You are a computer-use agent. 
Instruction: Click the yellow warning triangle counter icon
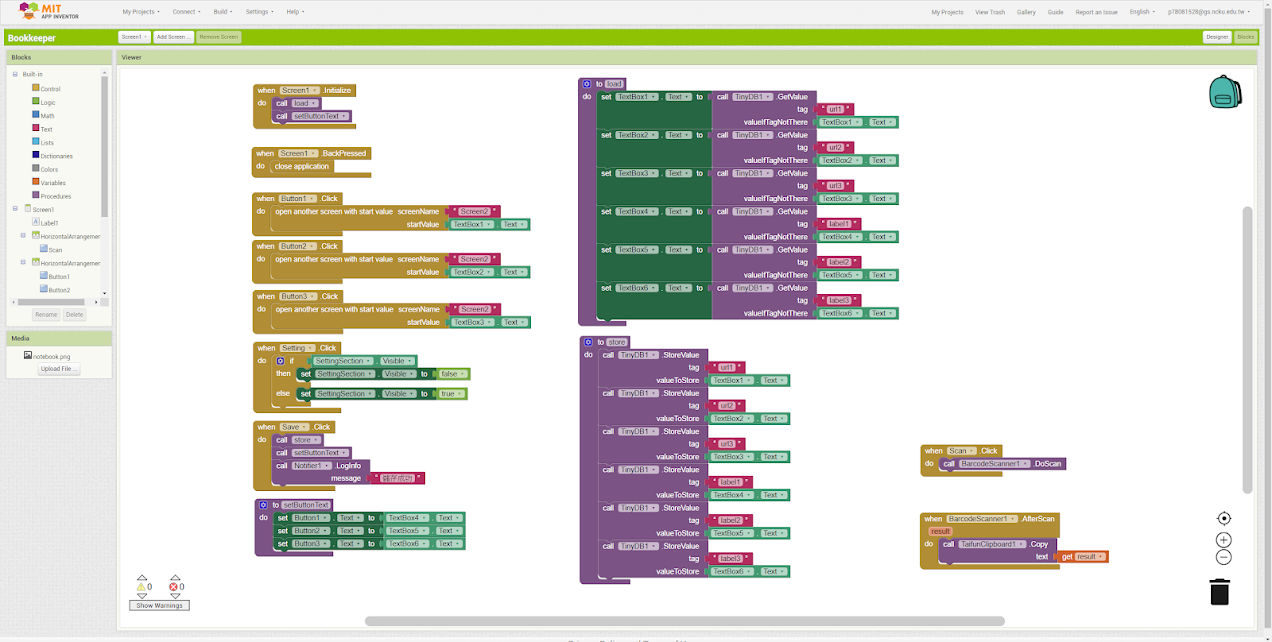[x=142, y=586]
